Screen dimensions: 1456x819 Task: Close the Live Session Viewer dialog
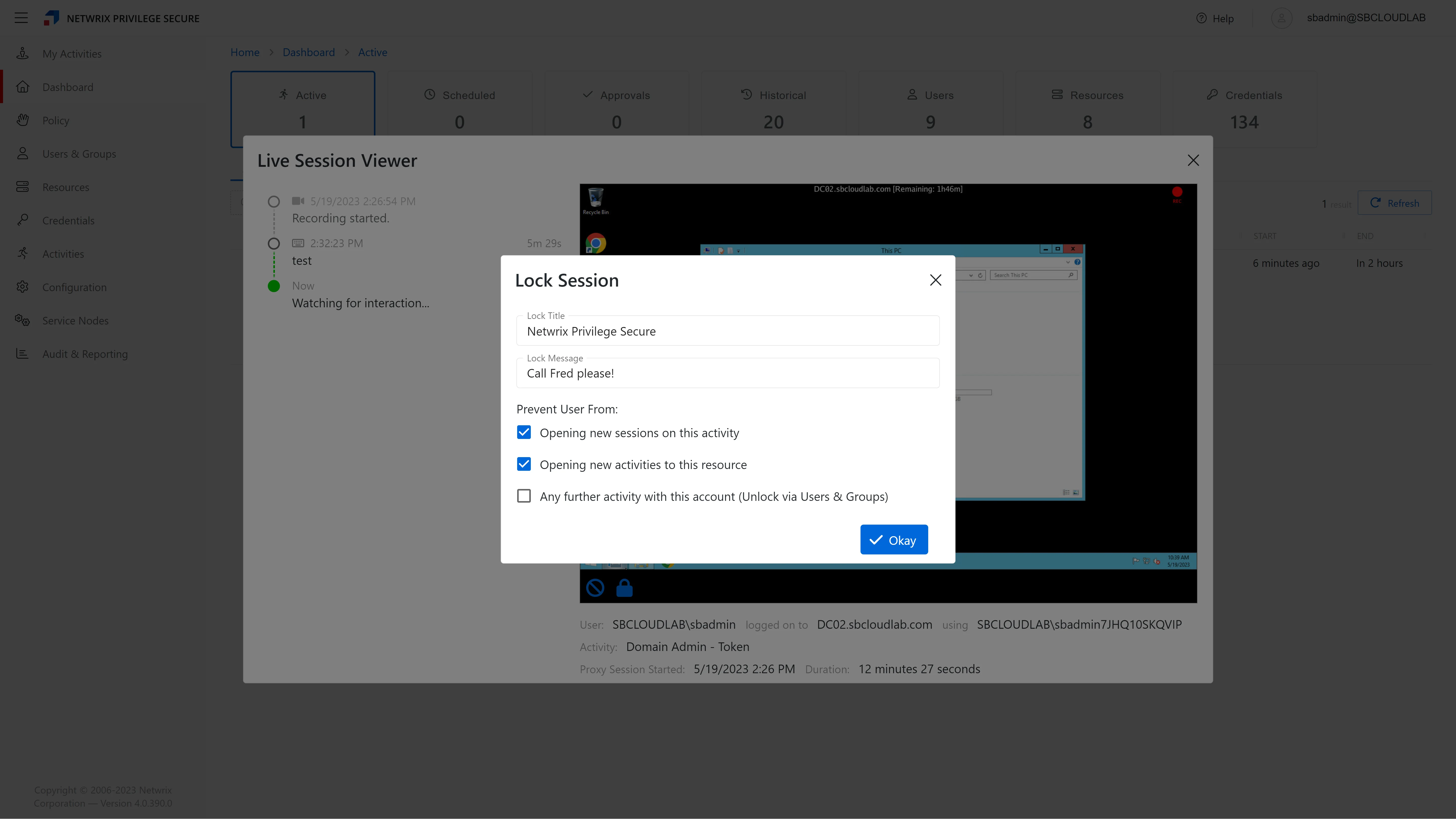pyautogui.click(x=1193, y=160)
